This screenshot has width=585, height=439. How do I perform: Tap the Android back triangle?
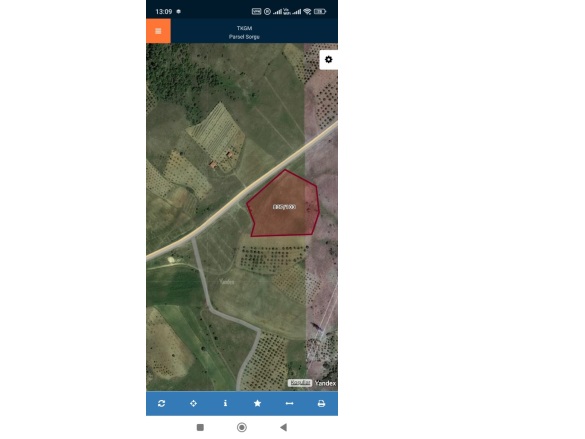[284, 427]
